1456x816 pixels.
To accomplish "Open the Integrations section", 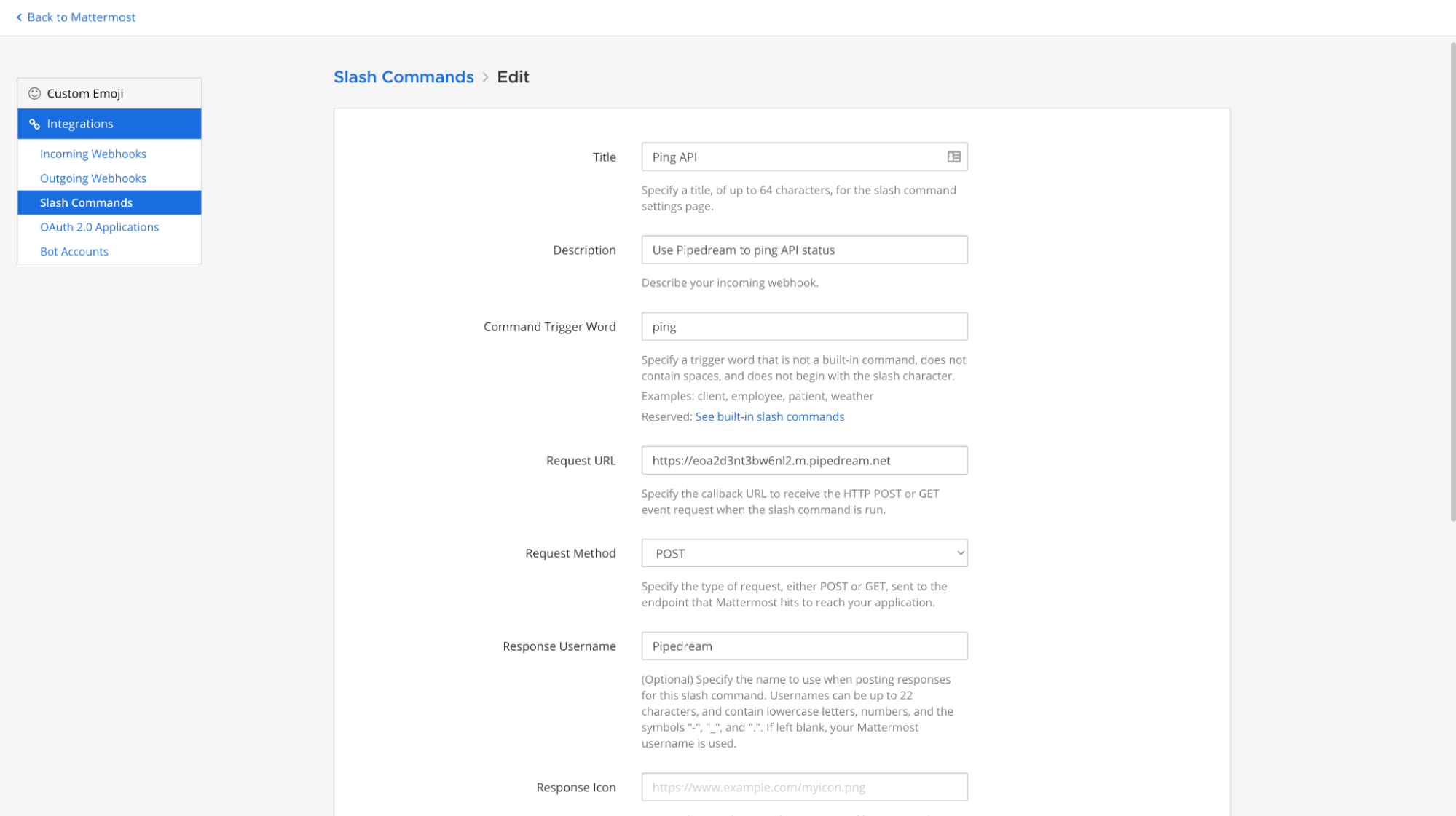I will pos(80,124).
